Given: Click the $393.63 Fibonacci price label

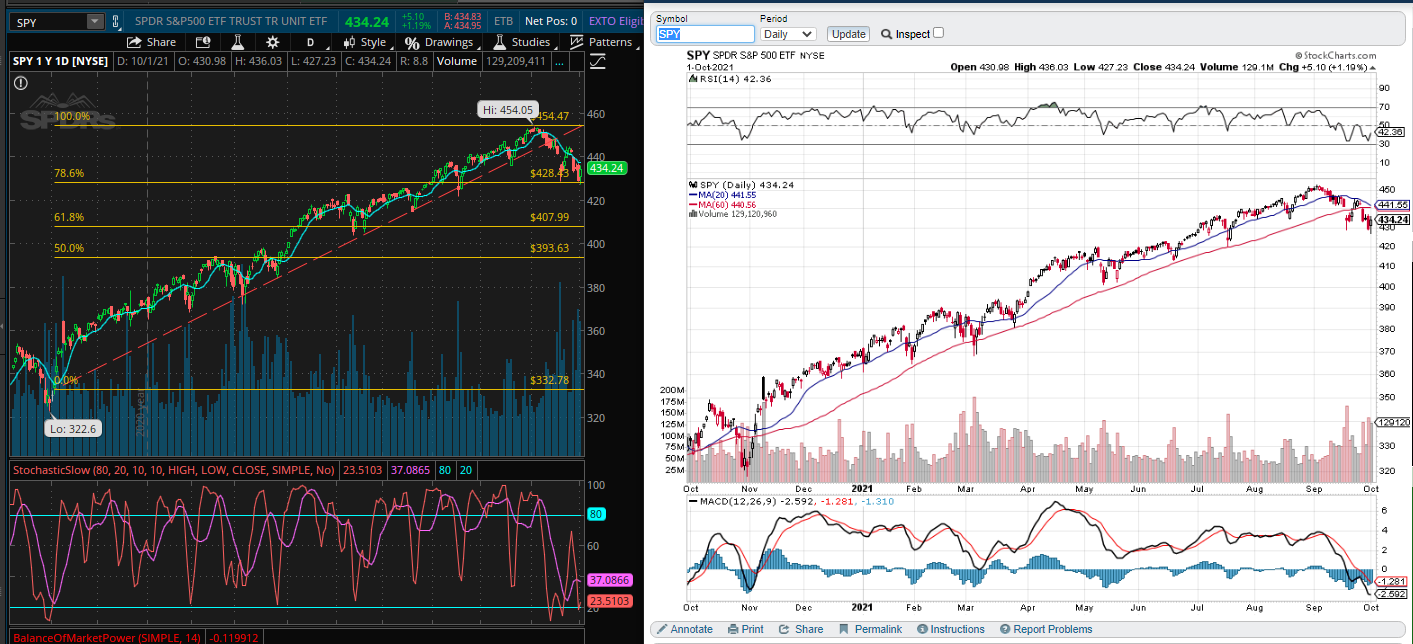Looking at the screenshot, I should (549, 248).
